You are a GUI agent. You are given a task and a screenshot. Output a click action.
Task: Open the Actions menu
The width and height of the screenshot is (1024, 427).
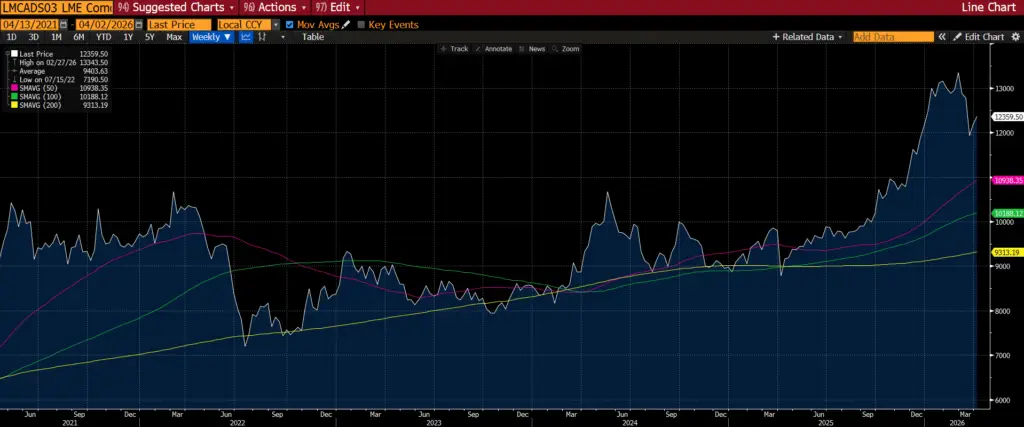[x=274, y=7]
